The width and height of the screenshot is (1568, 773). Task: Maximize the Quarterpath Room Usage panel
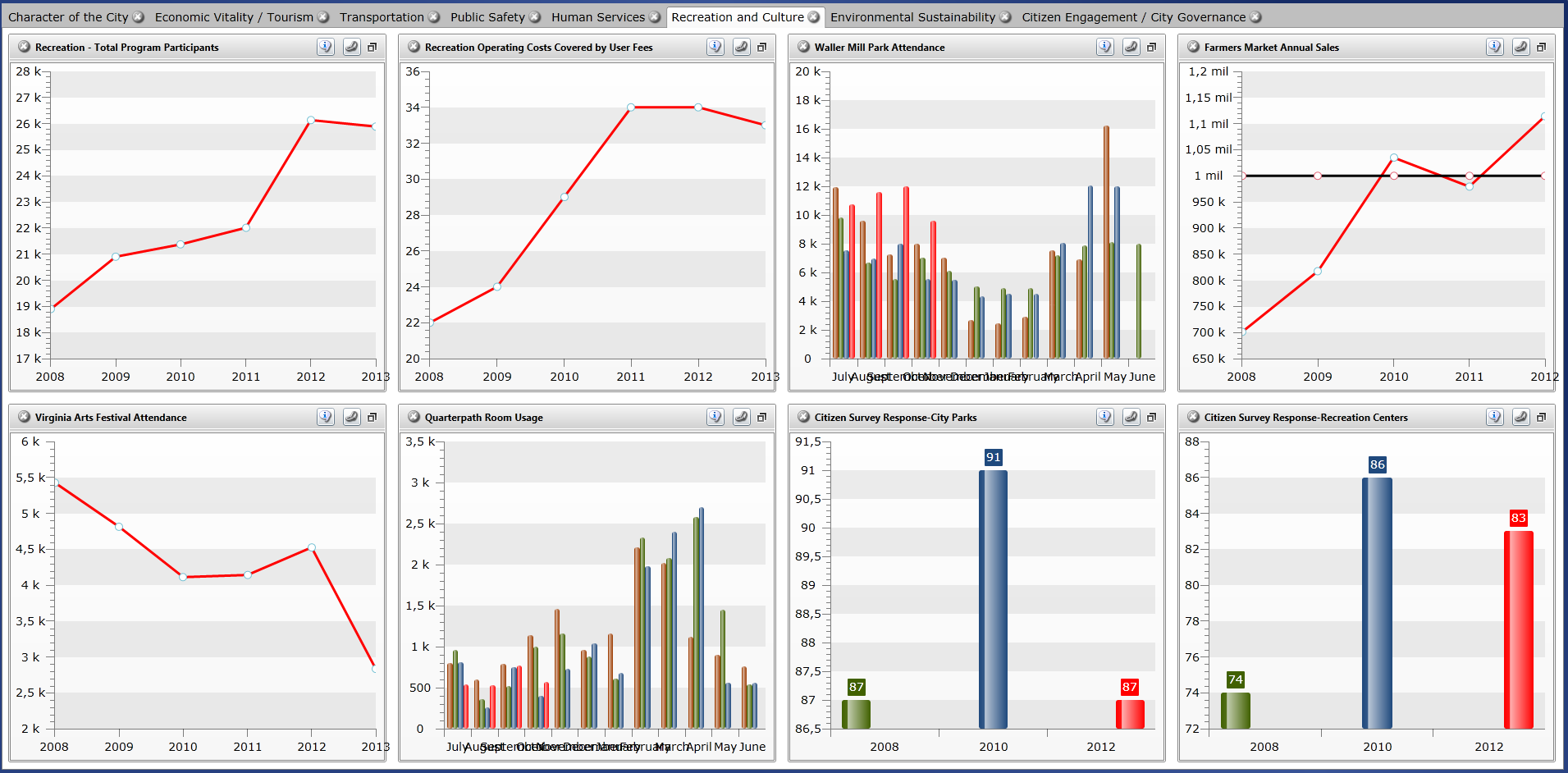[x=761, y=417]
